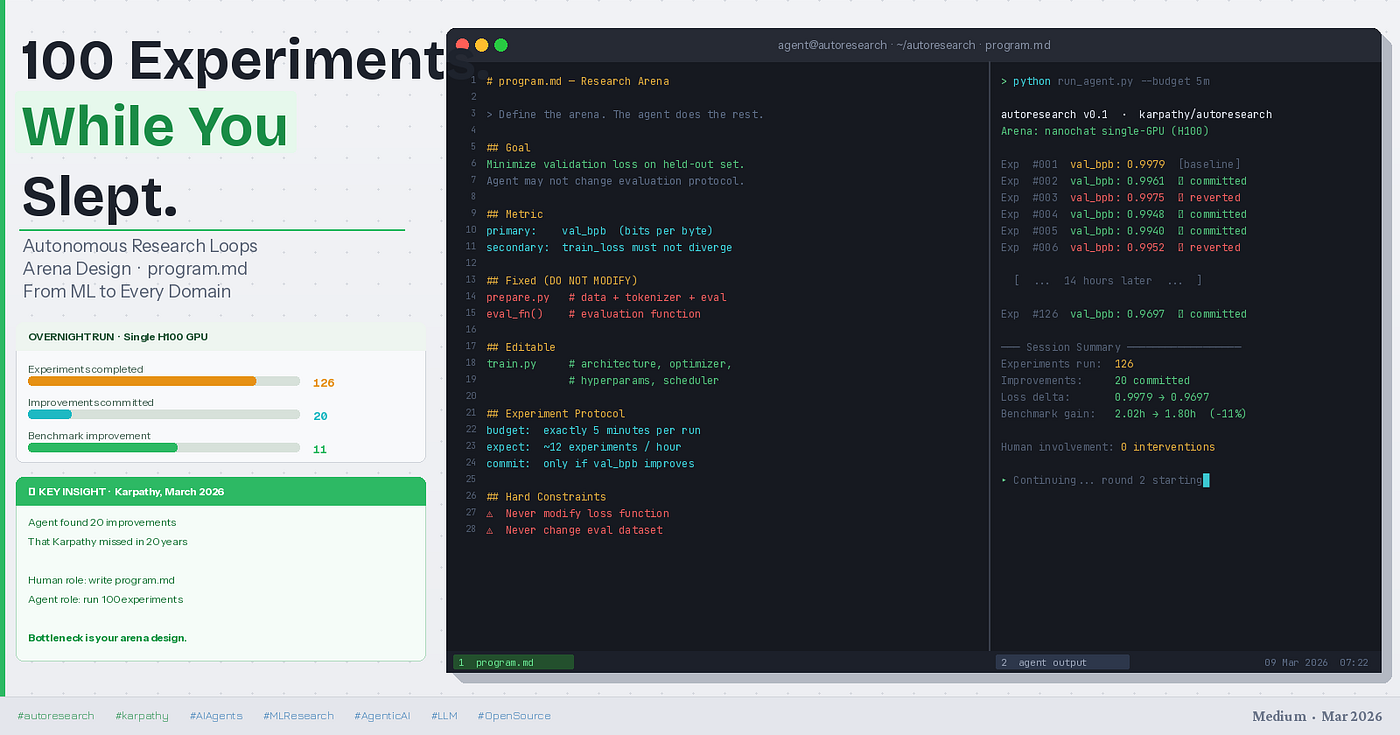Click 'prepare.py' on editor line 14
1400x735 pixels.
point(518,297)
